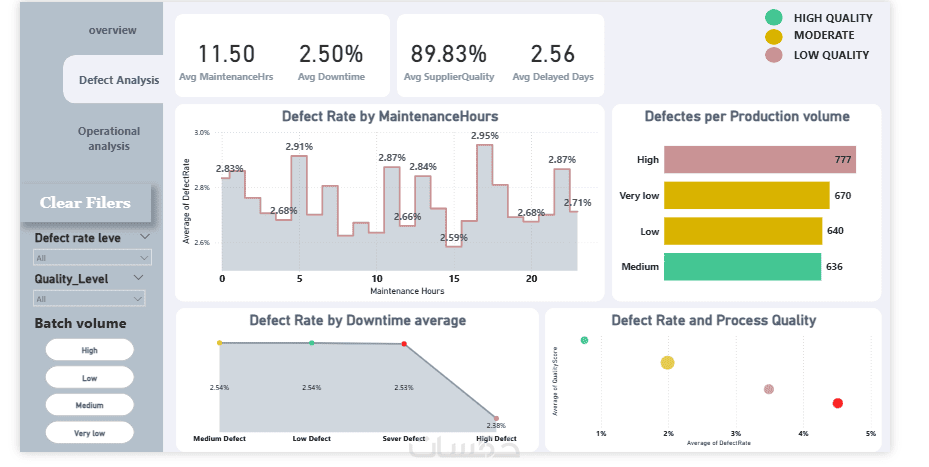Screen dimensions: 929x467
Task: Select the Low batch volume button
Action: point(89,378)
